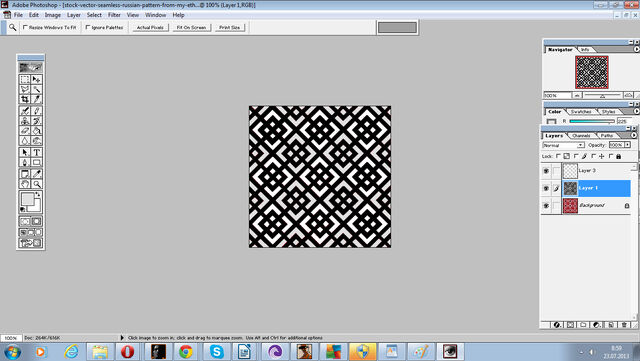The height and width of the screenshot is (361, 640).
Task: Toggle lock position checkbox
Action: coord(593,156)
